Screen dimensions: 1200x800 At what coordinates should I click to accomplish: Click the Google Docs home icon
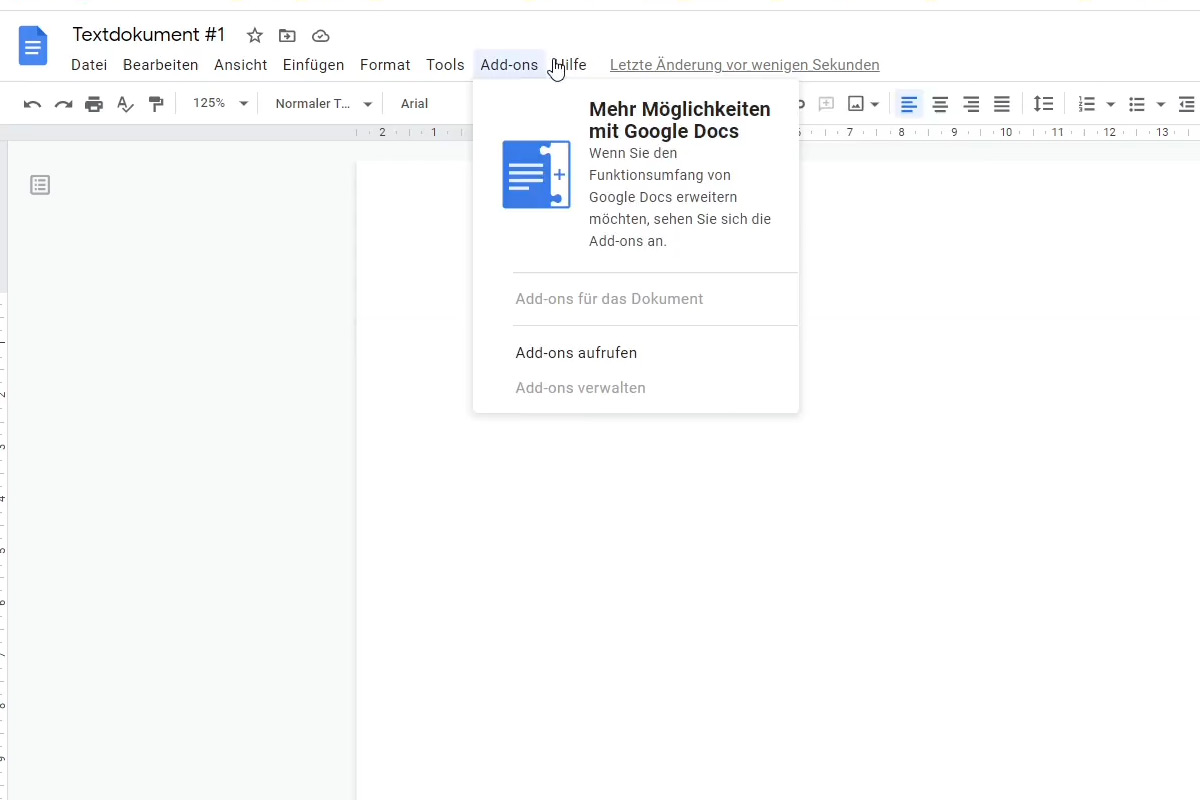pyautogui.click(x=33, y=46)
